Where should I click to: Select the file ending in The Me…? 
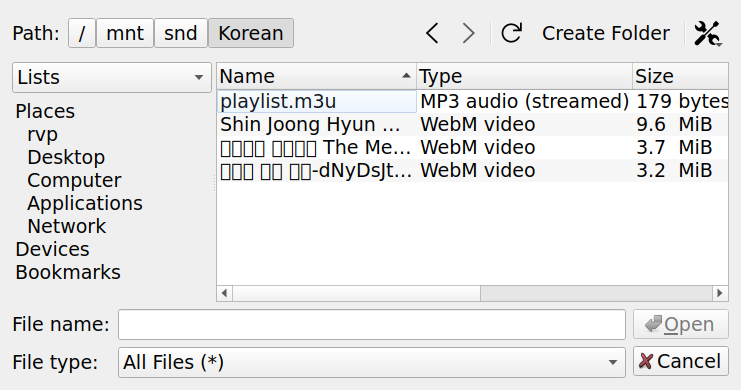coord(316,147)
